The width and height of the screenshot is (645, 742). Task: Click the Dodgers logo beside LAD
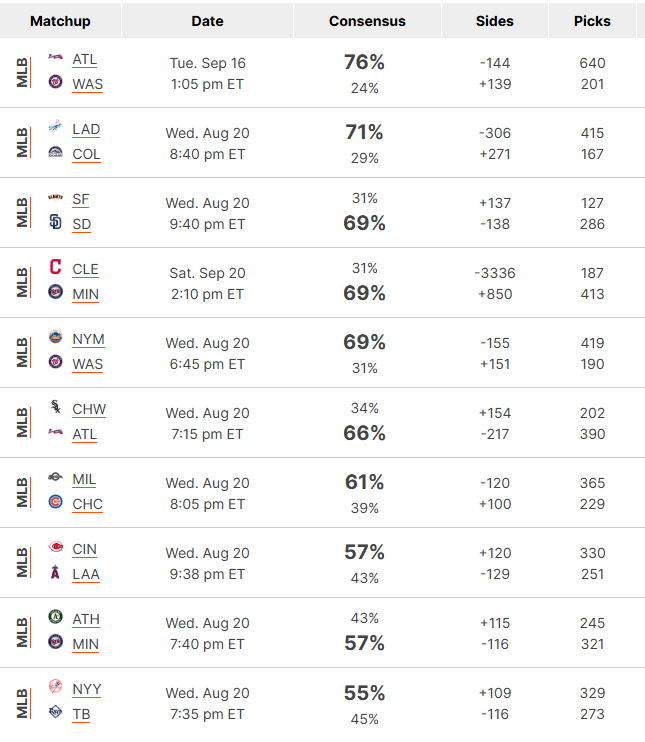point(55,126)
